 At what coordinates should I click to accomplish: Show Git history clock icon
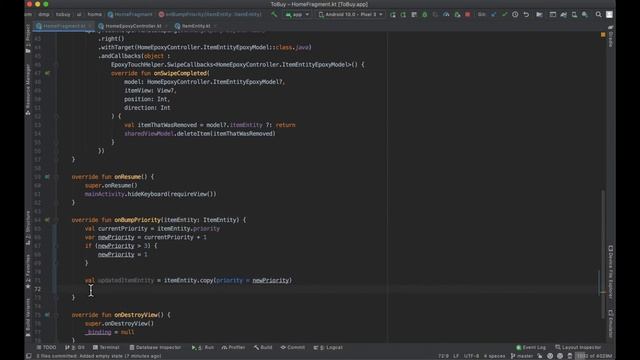tap(515, 15)
